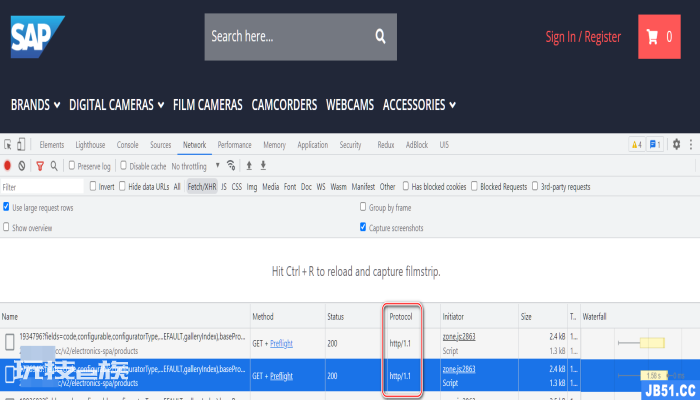The height and width of the screenshot is (400, 700).
Task: Switch to Sources tab
Action: click(161, 145)
